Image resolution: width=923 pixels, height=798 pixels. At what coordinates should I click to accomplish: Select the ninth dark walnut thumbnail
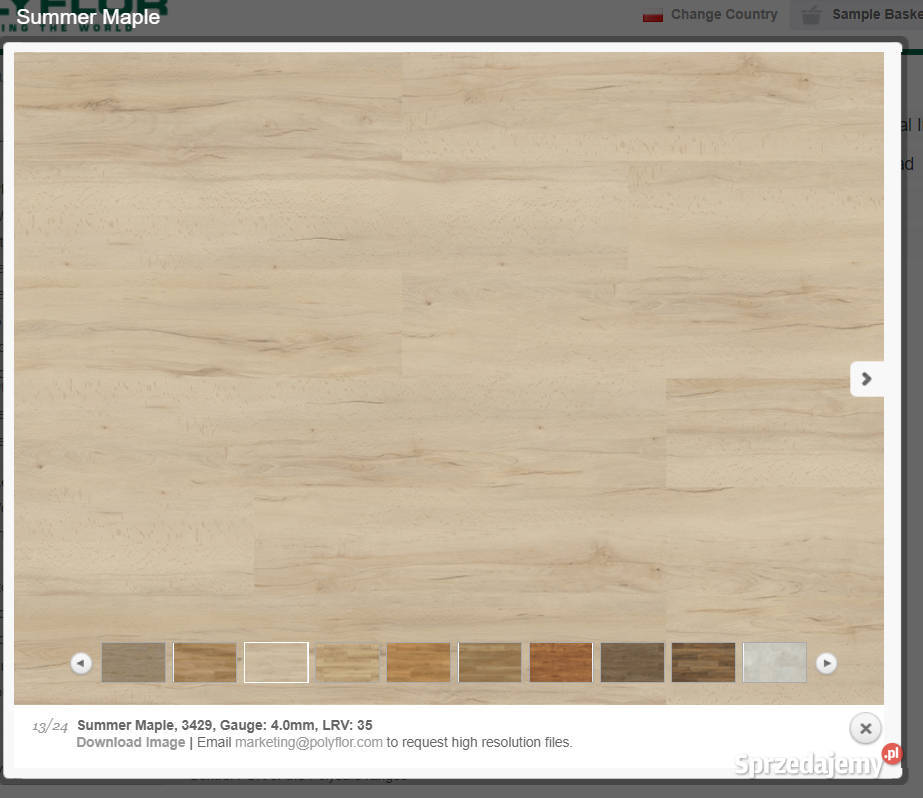tap(703, 662)
